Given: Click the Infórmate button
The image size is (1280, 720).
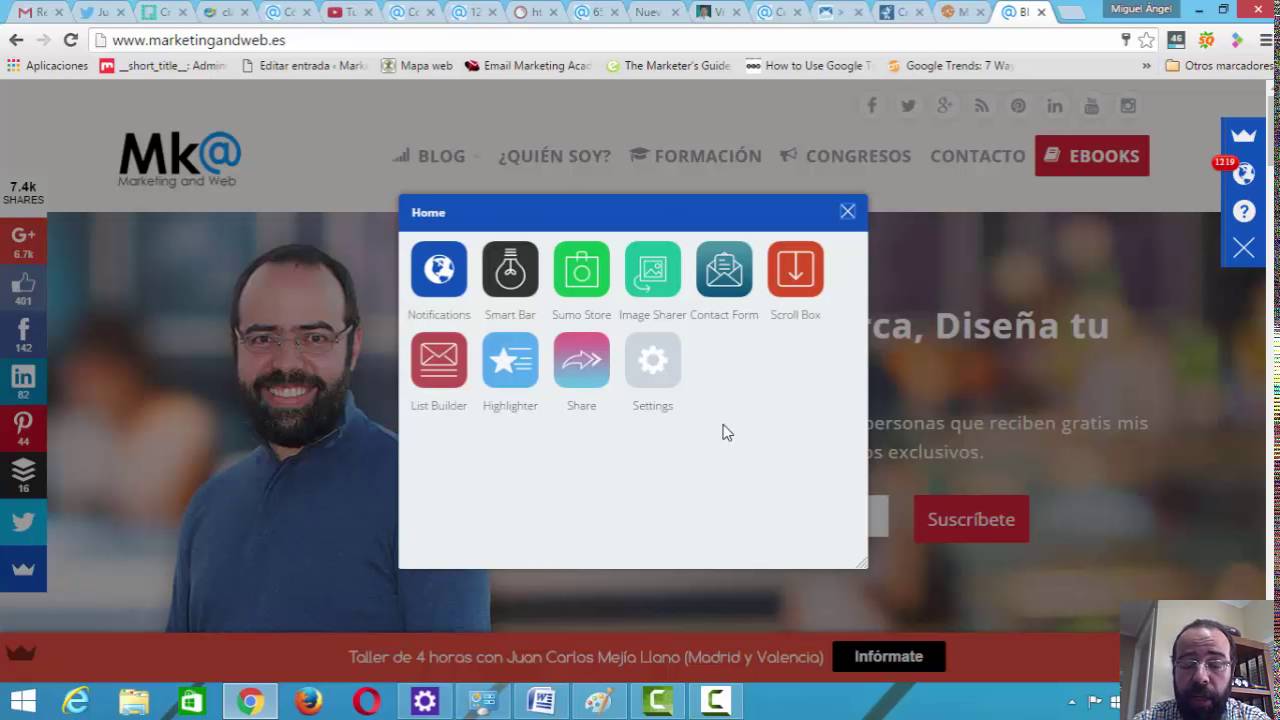Looking at the screenshot, I should 888,656.
